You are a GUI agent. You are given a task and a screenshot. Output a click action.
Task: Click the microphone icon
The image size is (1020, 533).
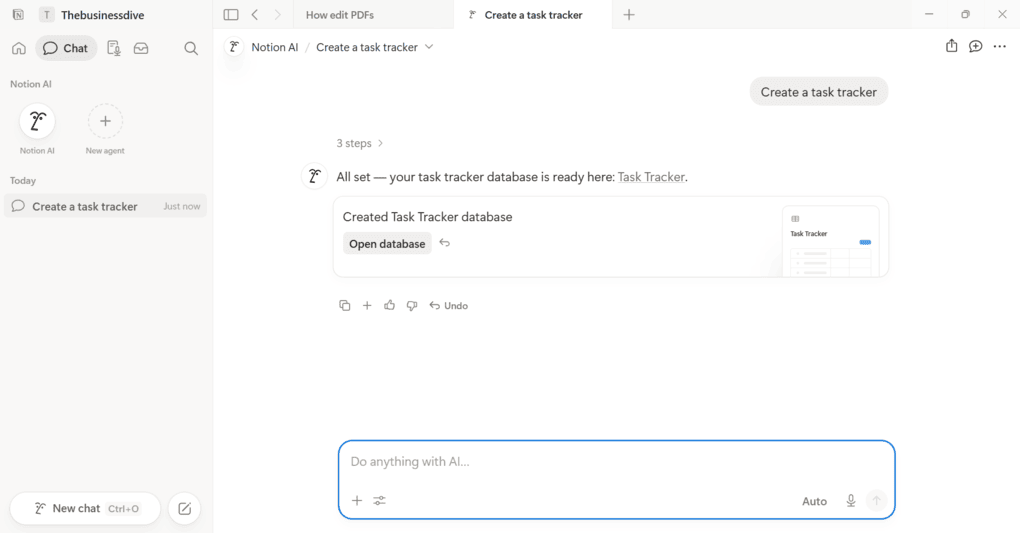[851, 500]
